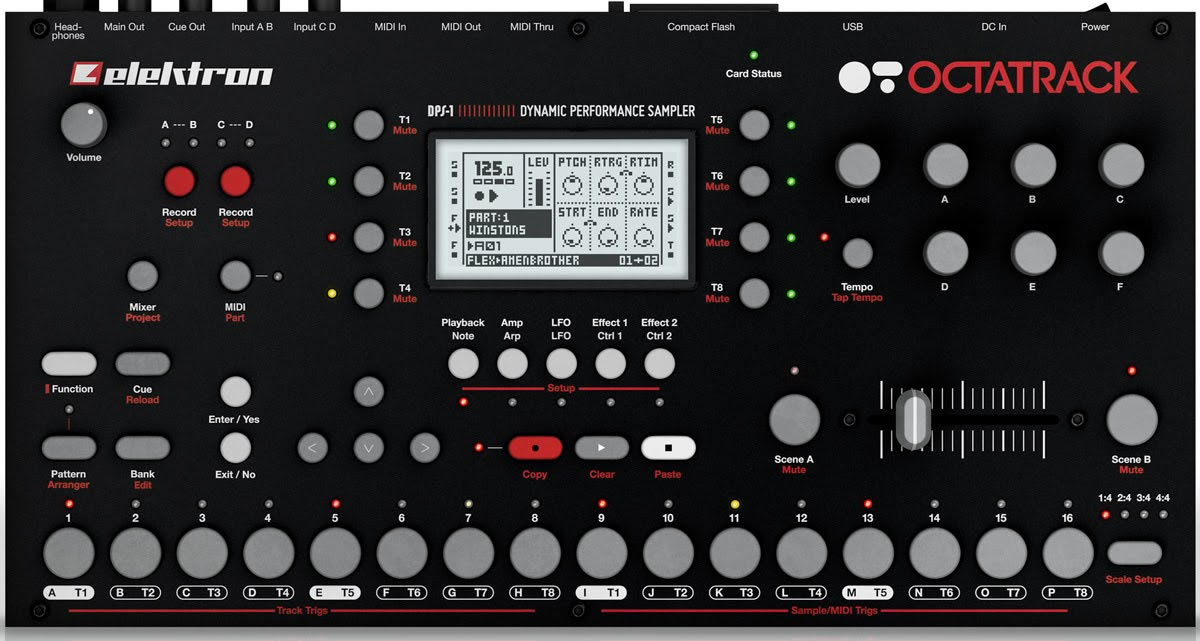
Task: Toggle trig key 5 (E T5)
Action: (335, 553)
